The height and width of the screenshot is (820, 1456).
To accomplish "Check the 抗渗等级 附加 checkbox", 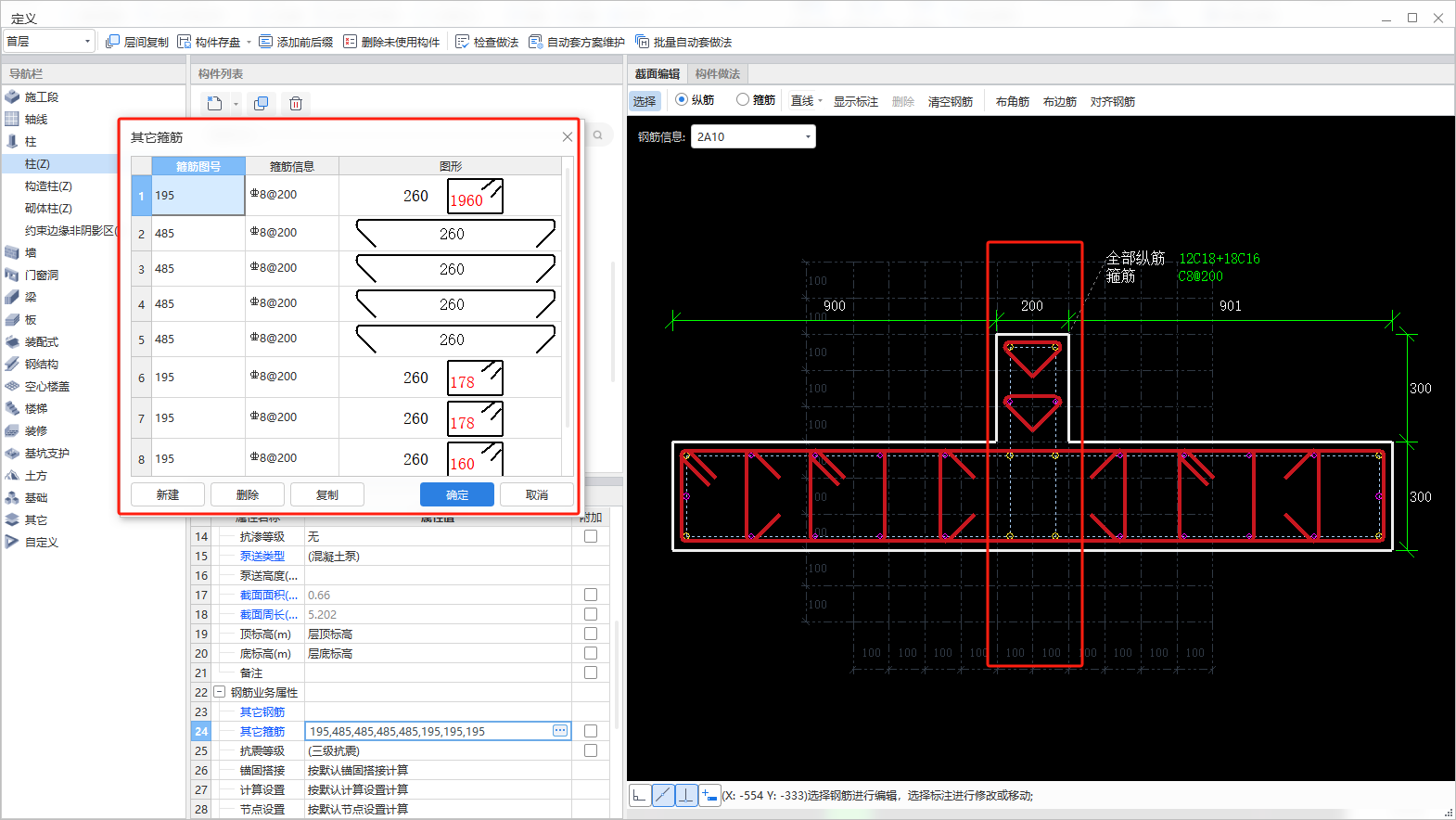I will click(591, 536).
